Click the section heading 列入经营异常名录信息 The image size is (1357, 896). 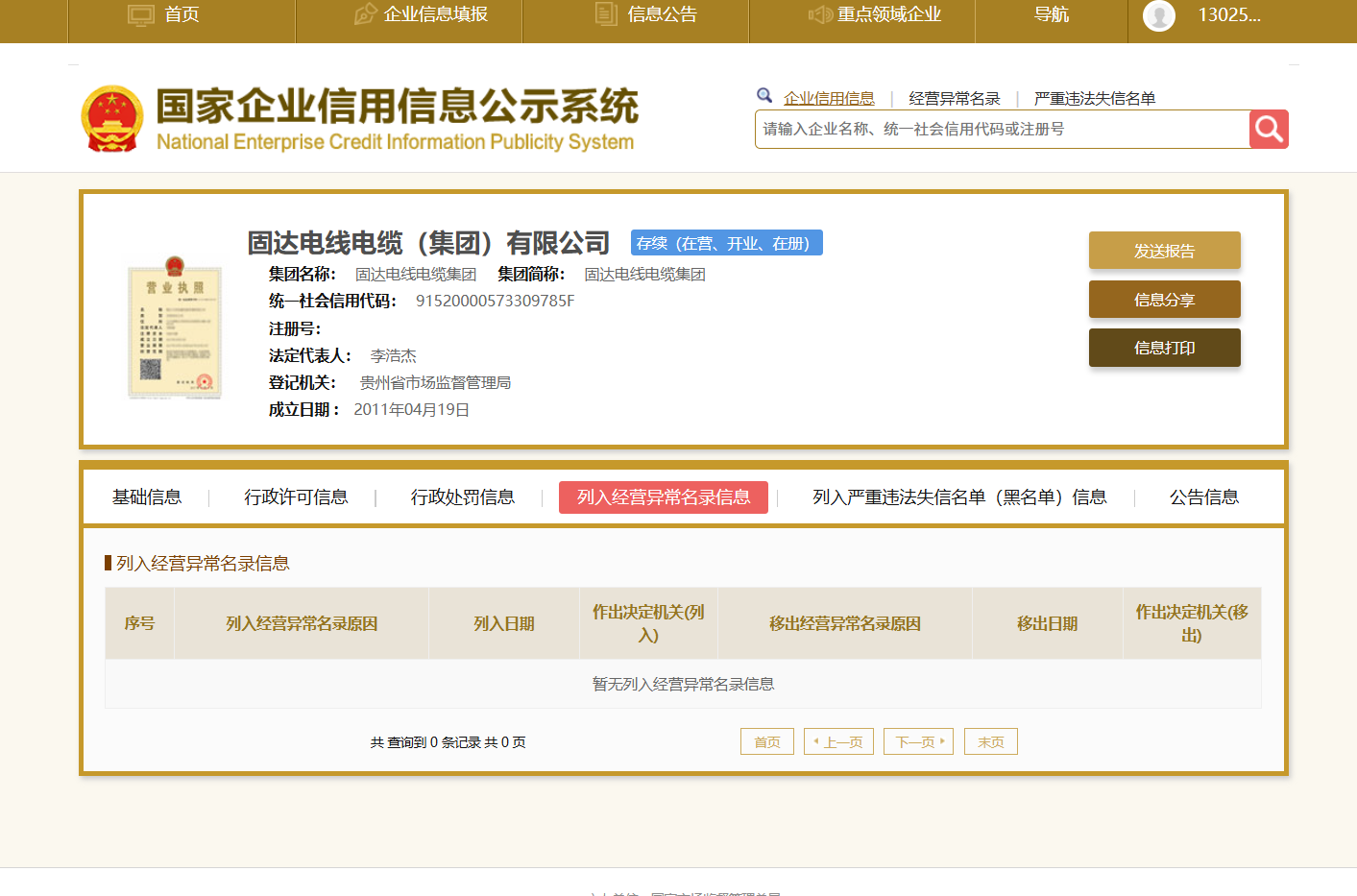point(203,563)
